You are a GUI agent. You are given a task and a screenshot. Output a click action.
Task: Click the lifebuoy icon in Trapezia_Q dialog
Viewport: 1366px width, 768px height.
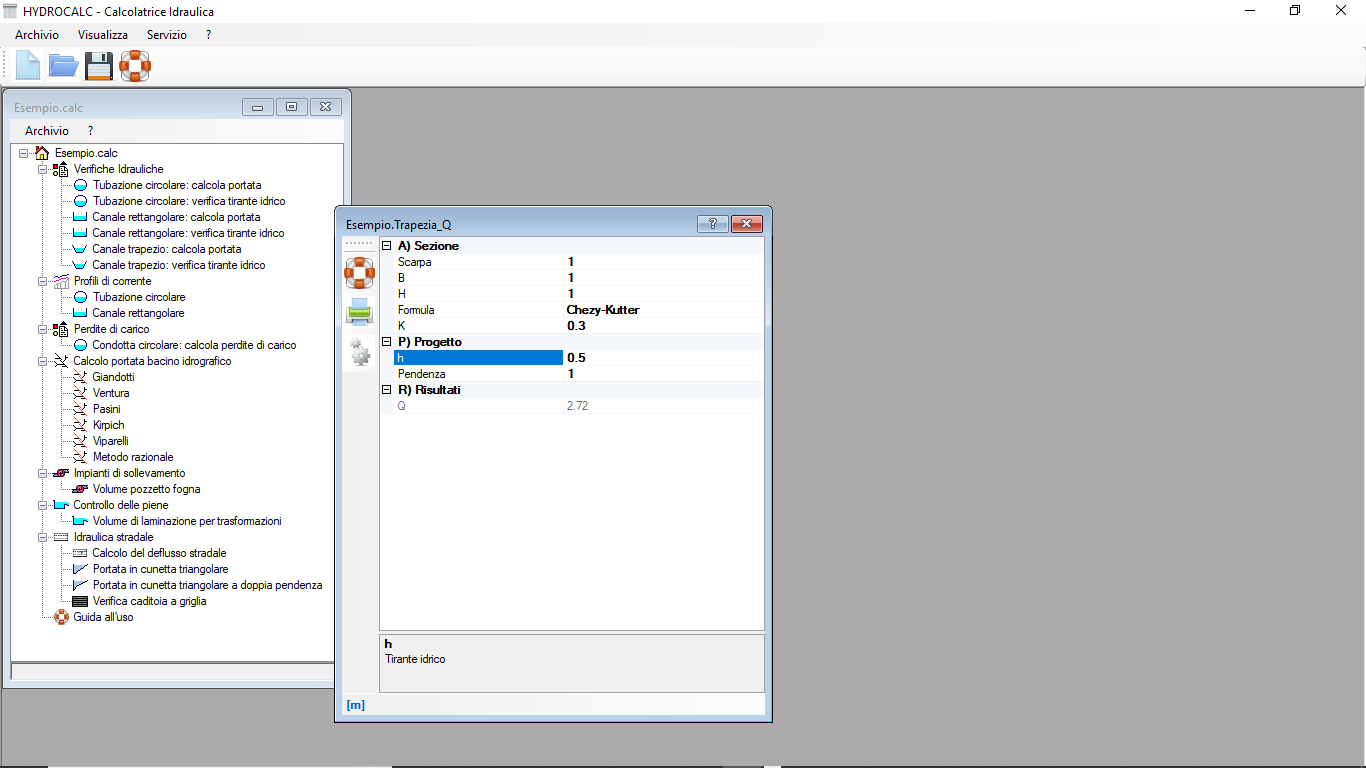point(359,272)
